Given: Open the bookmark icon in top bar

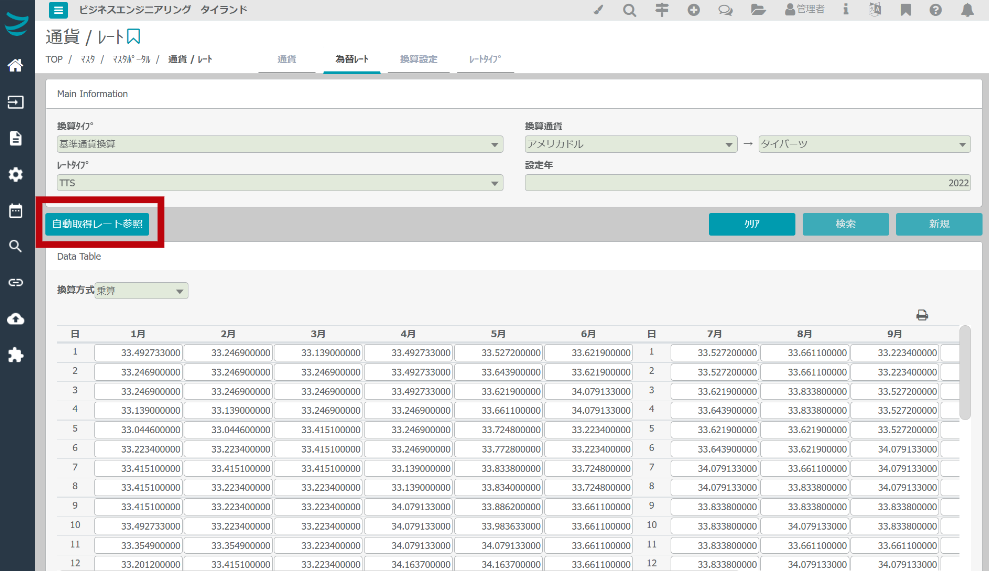Looking at the screenshot, I should point(906,9).
